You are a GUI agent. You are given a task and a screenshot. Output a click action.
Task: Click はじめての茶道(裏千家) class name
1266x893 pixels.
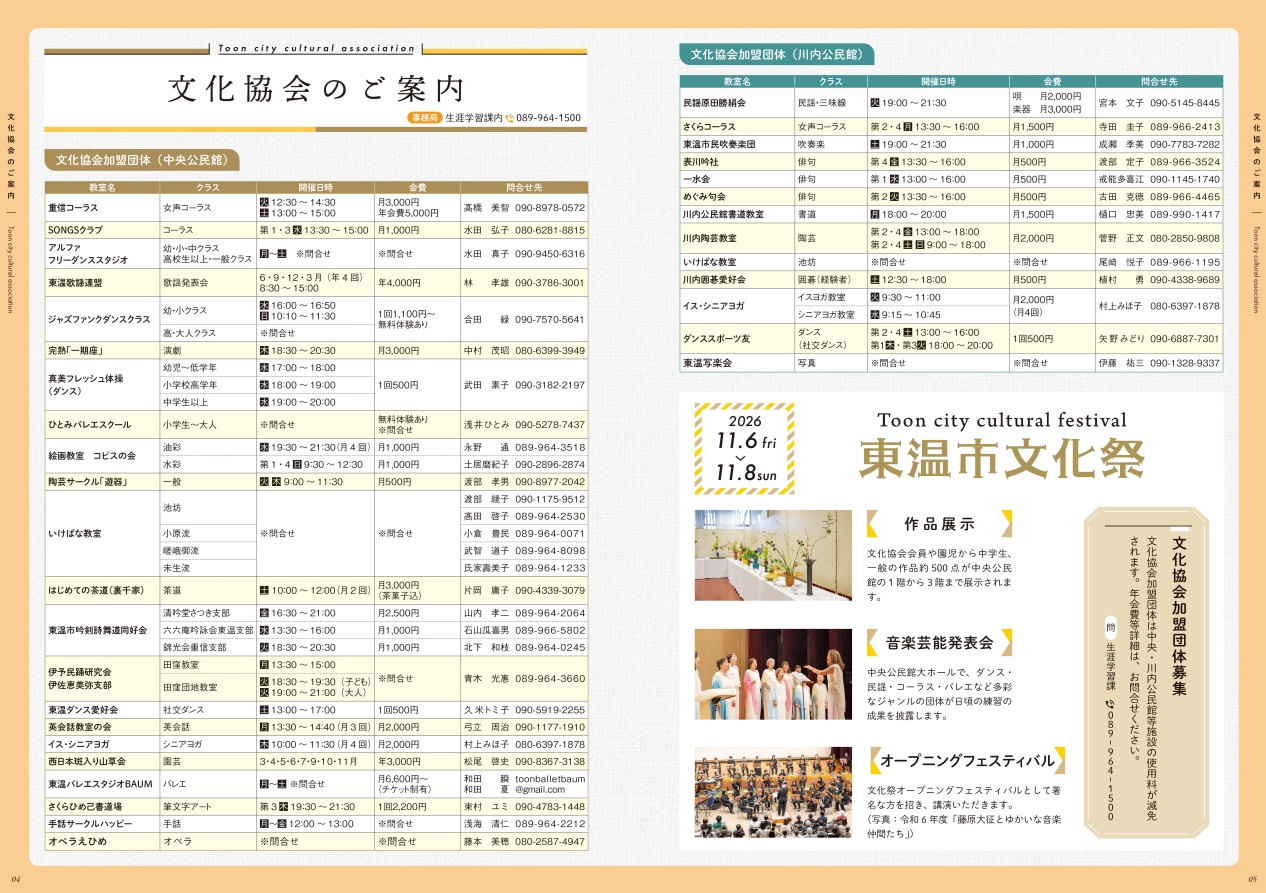pos(98,591)
